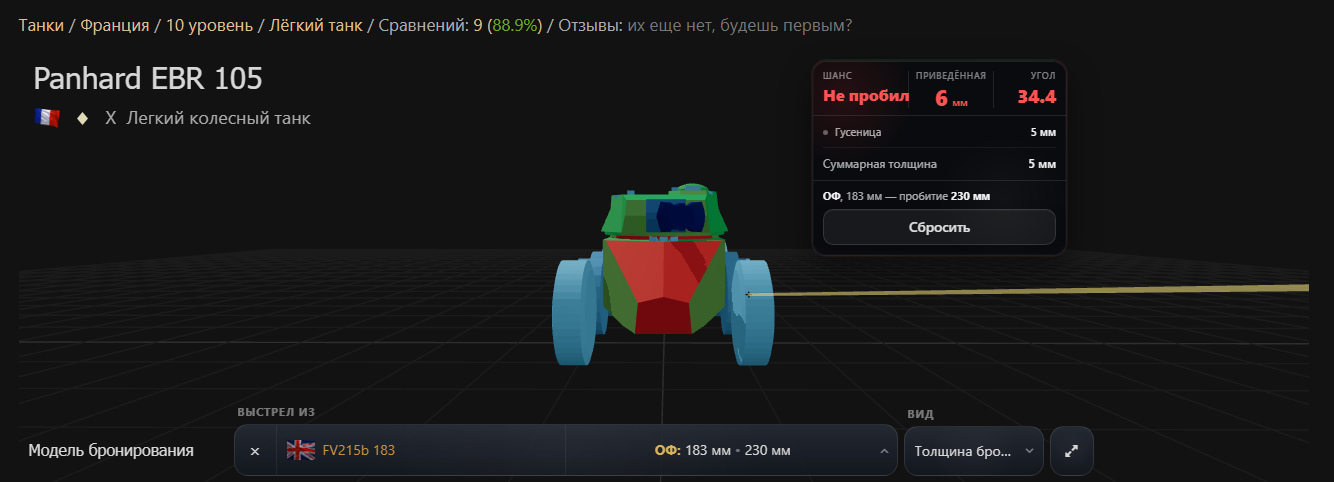Viewport: 1334px width, 482px height.
Task: Open the Танки breadcrumb link
Action: click(x=41, y=25)
